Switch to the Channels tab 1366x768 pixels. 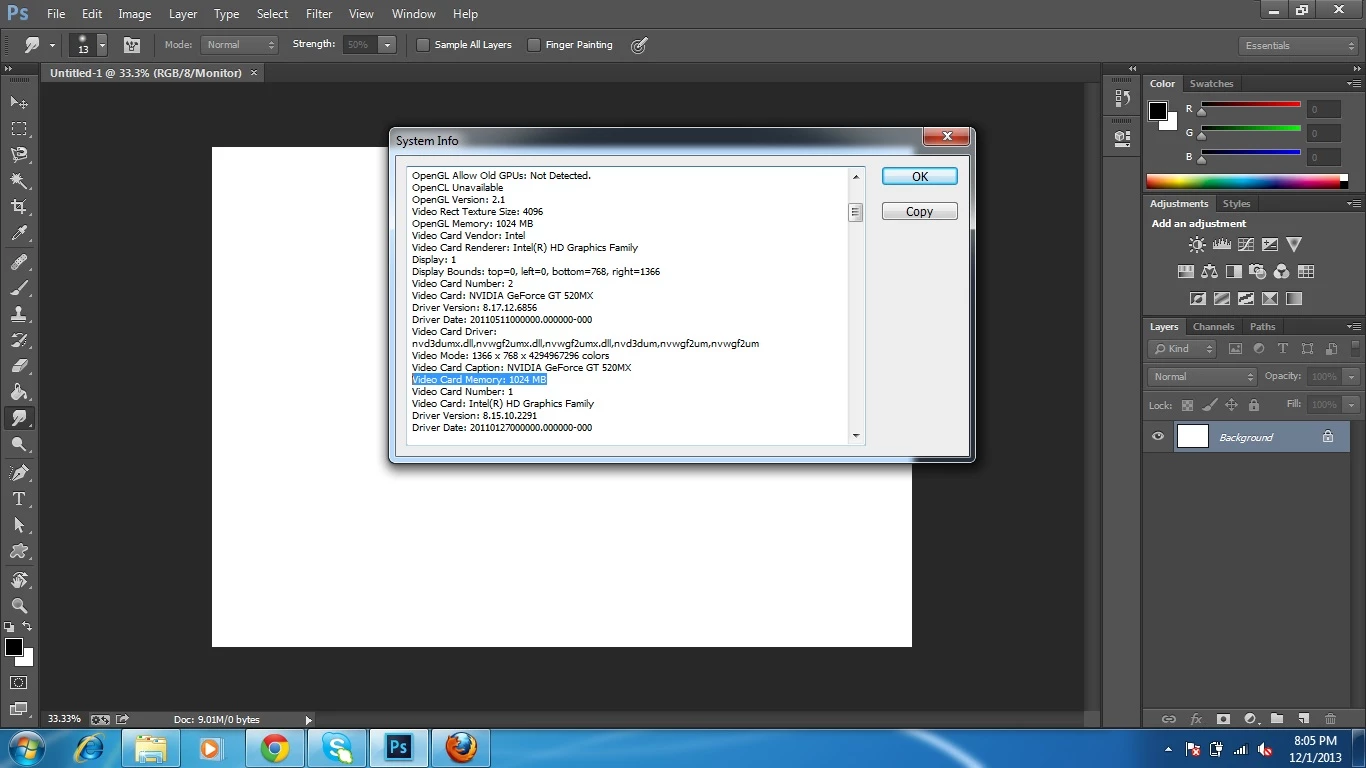[x=1214, y=327]
